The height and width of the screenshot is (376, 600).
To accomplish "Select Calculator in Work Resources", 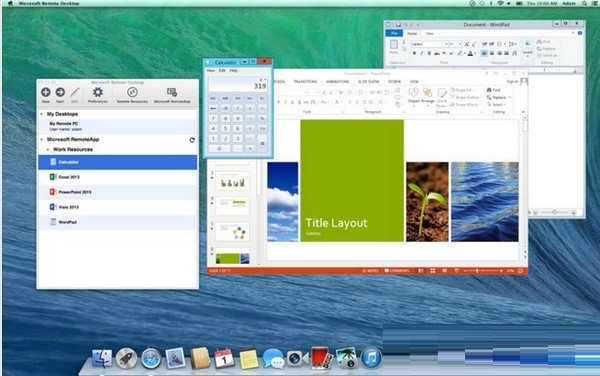I will (x=117, y=162).
